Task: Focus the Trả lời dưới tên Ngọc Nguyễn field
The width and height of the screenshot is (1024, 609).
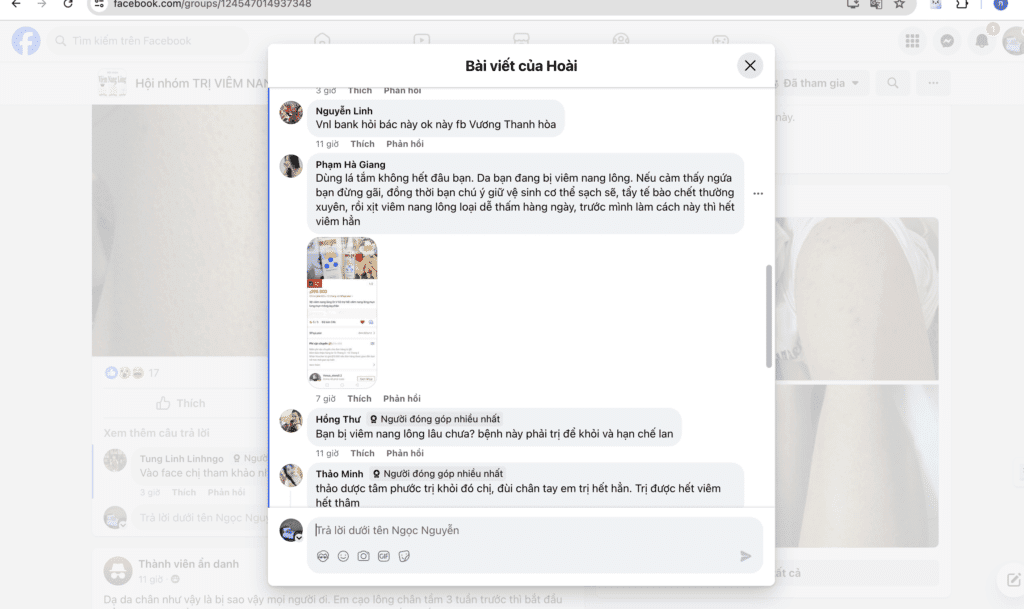Action: [534, 530]
